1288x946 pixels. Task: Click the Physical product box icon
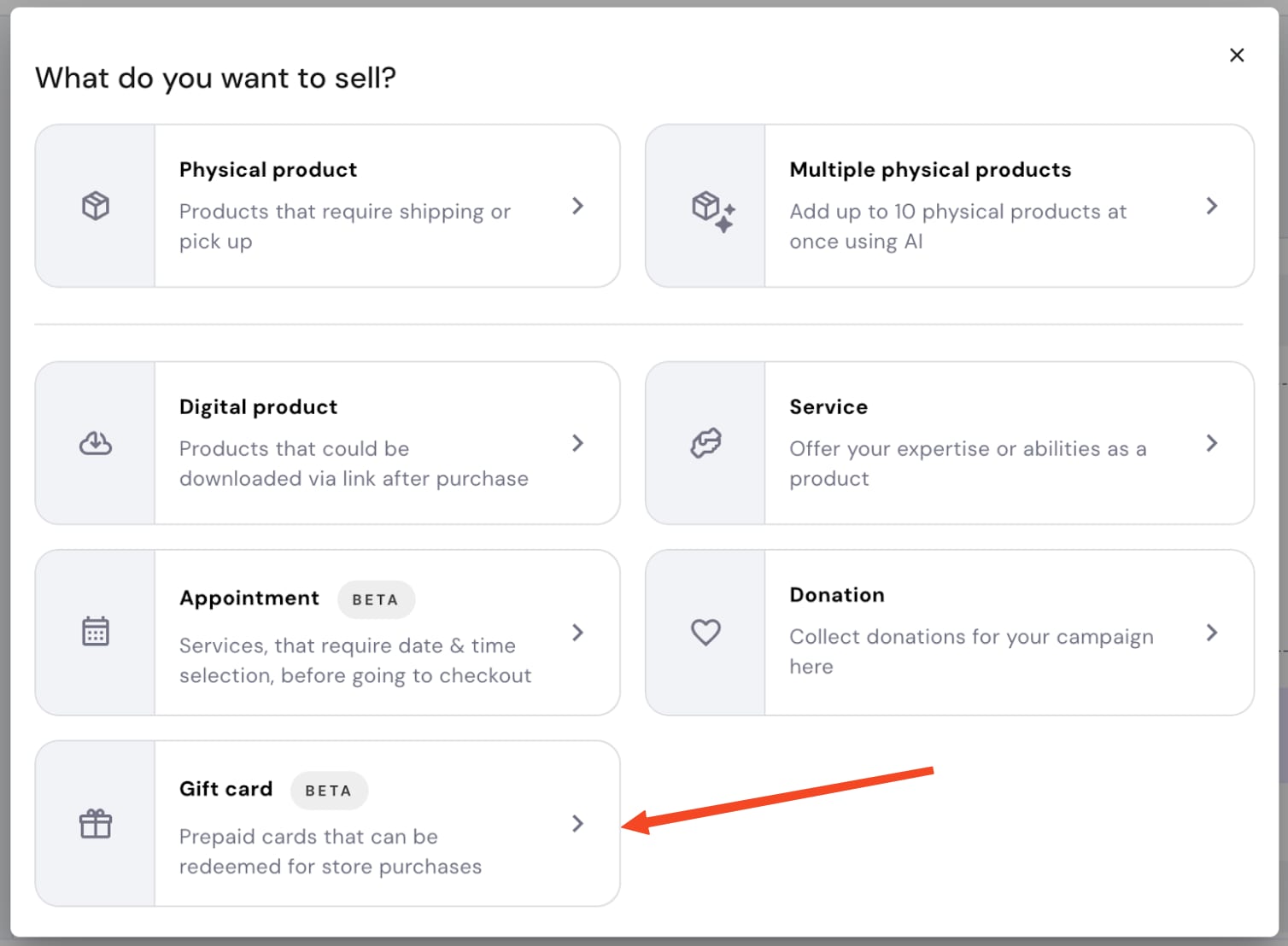tap(96, 206)
